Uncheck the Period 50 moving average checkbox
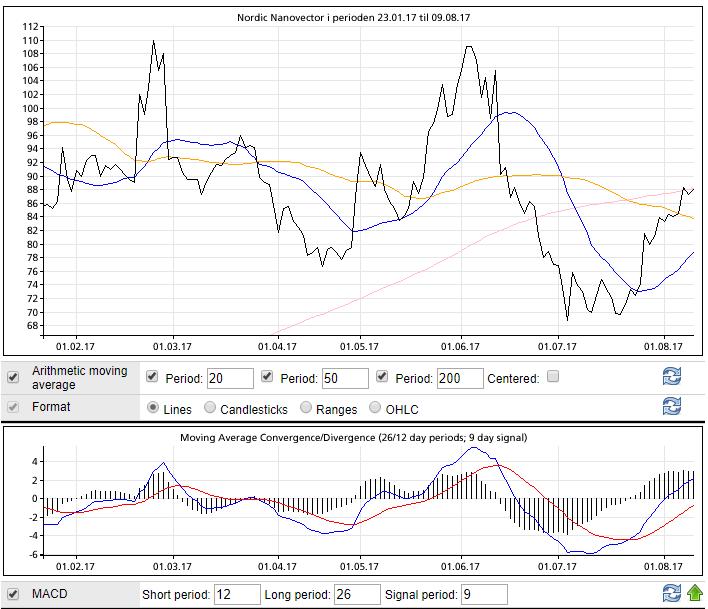The height and width of the screenshot is (609, 708). click(267, 377)
